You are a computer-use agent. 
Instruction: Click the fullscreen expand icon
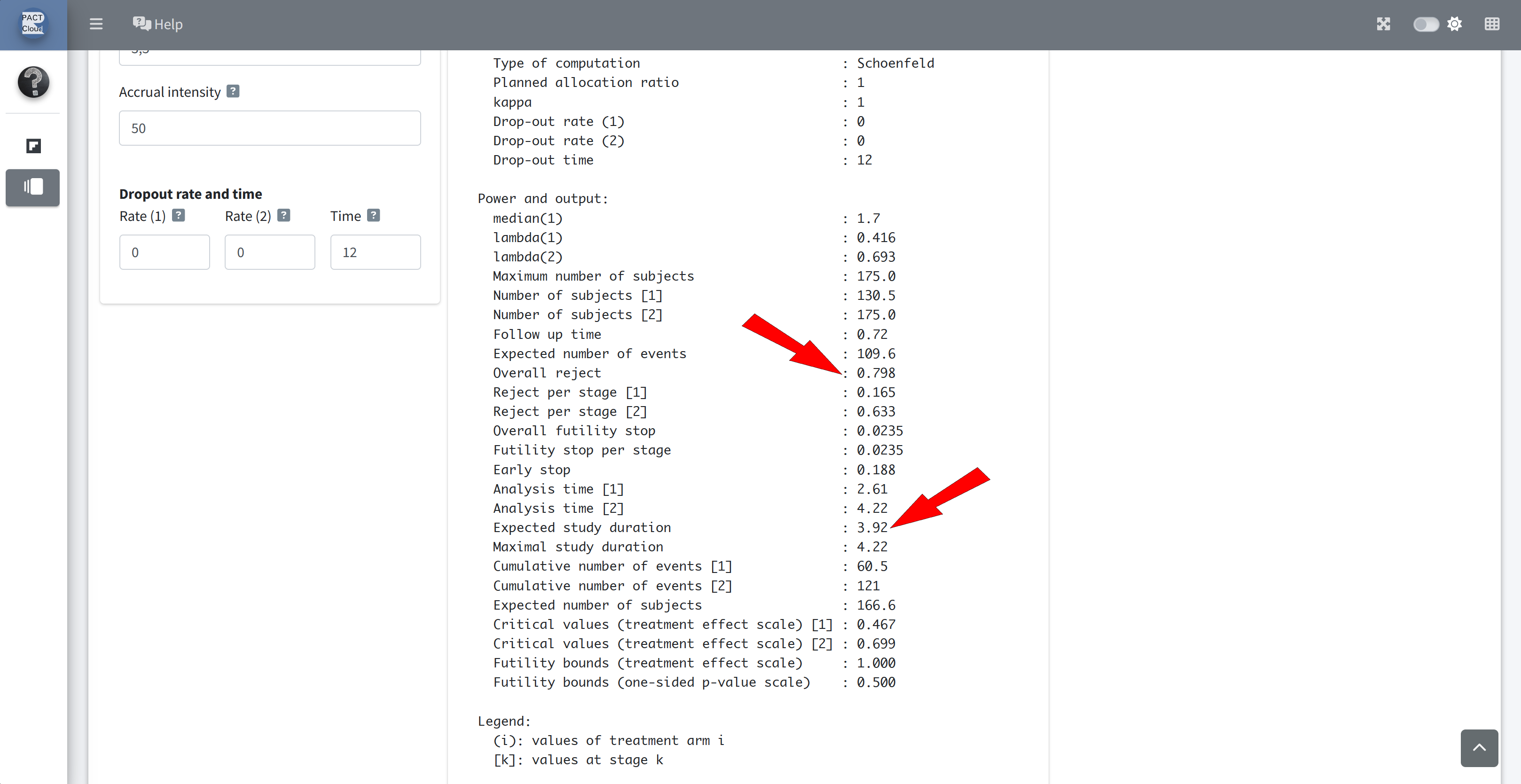click(x=1383, y=24)
